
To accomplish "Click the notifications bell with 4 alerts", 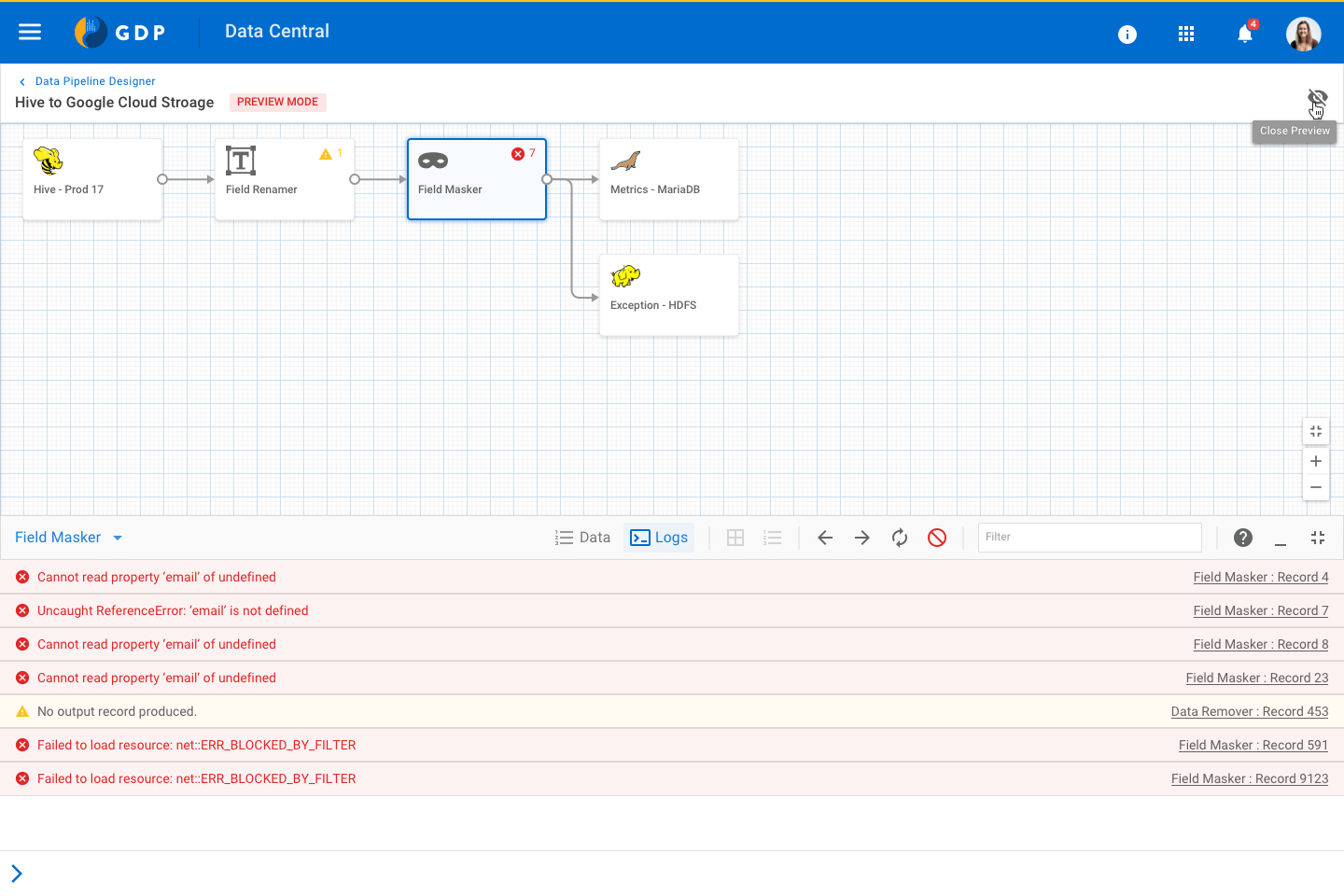I will click(x=1244, y=33).
